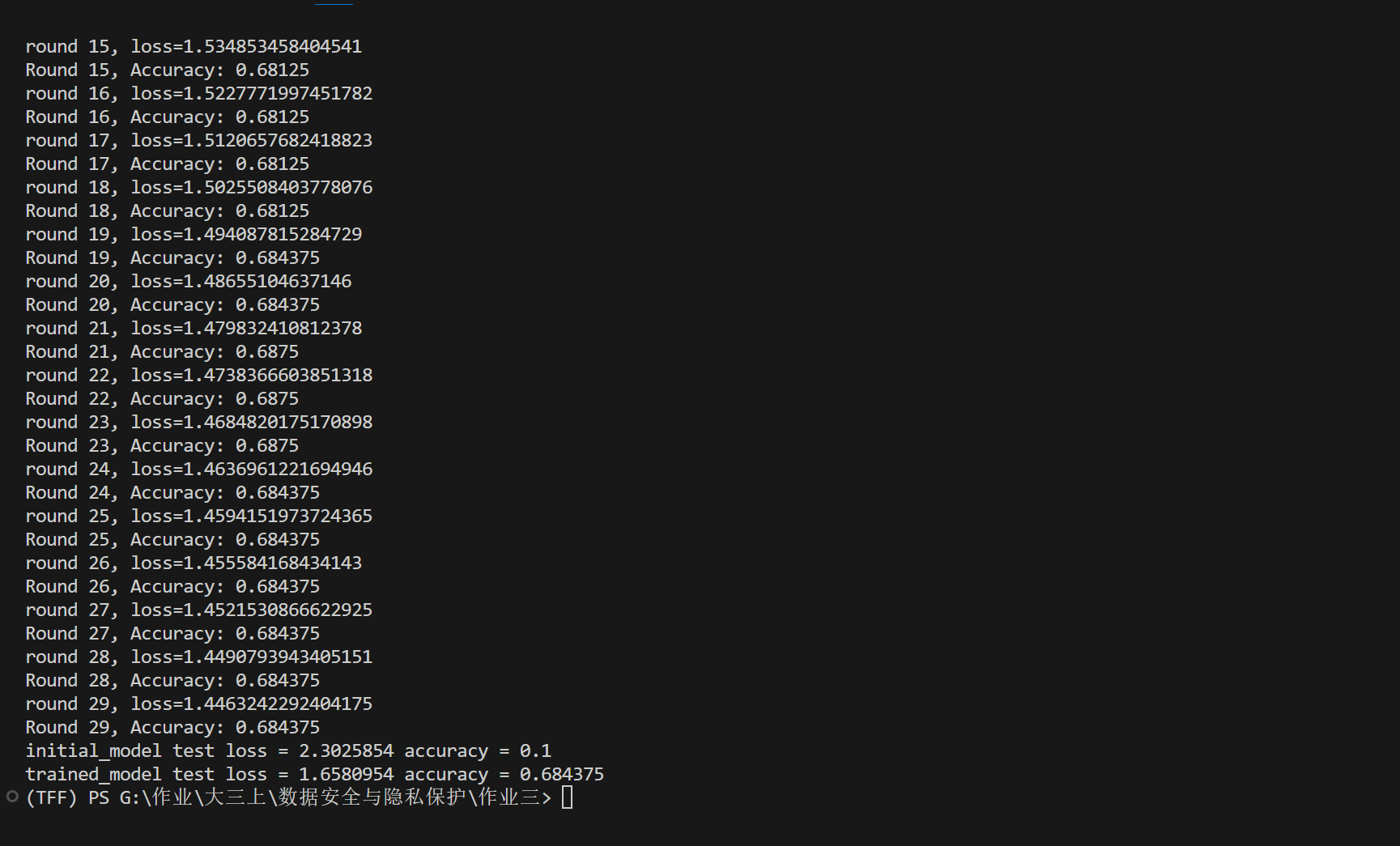
Task: Click the trained_model test loss output line
Action: click(x=314, y=774)
